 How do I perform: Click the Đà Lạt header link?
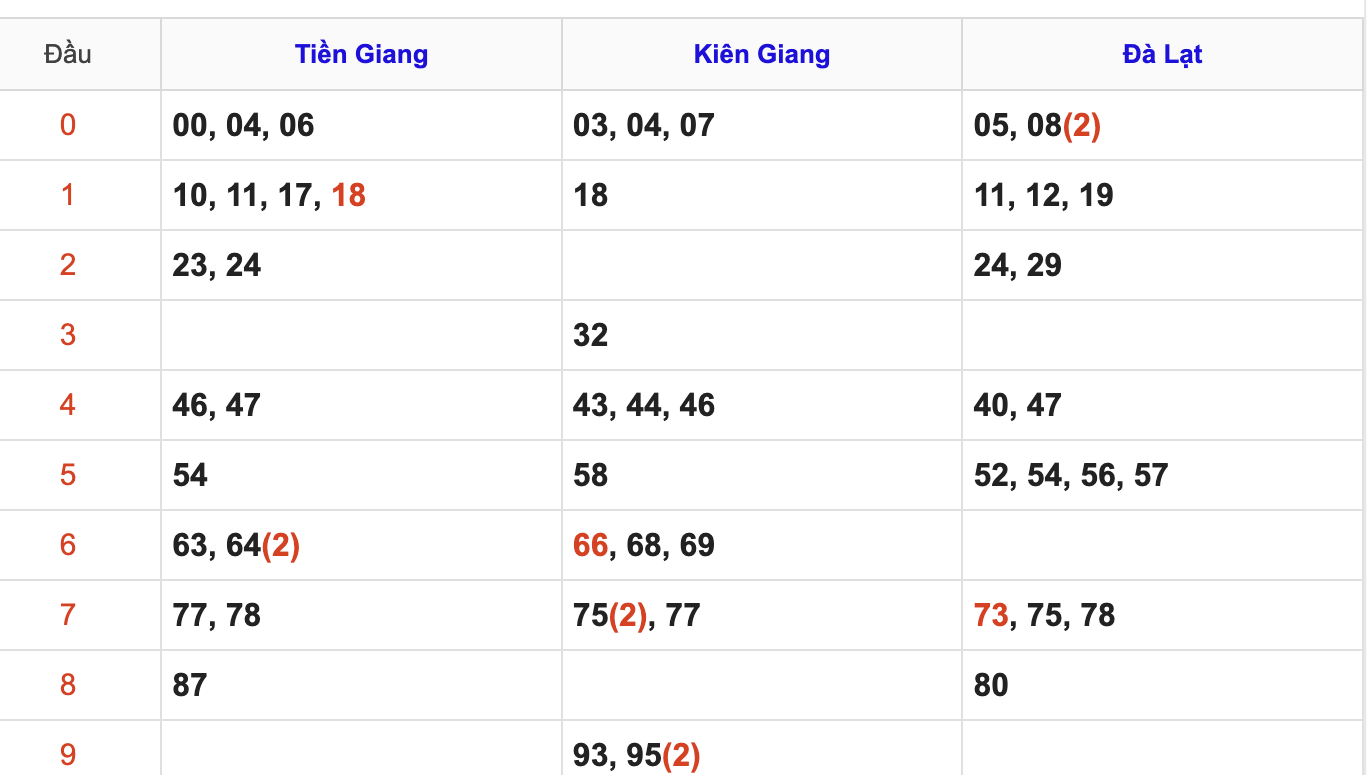(x=1162, y=54)
